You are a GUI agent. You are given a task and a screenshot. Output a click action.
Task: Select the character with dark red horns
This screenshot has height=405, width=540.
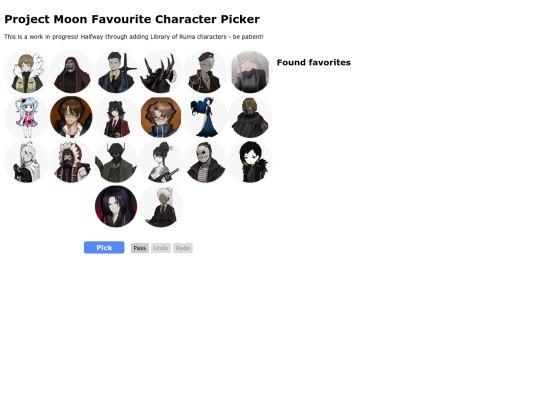(x=161, y=72)
